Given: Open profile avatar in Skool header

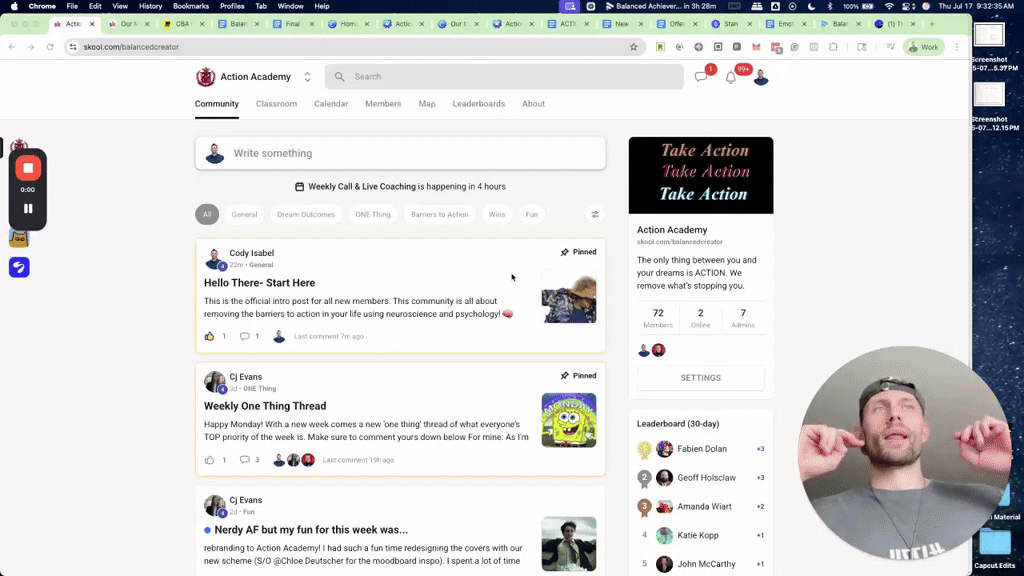Looking at the screenshot, I should 761,77.
